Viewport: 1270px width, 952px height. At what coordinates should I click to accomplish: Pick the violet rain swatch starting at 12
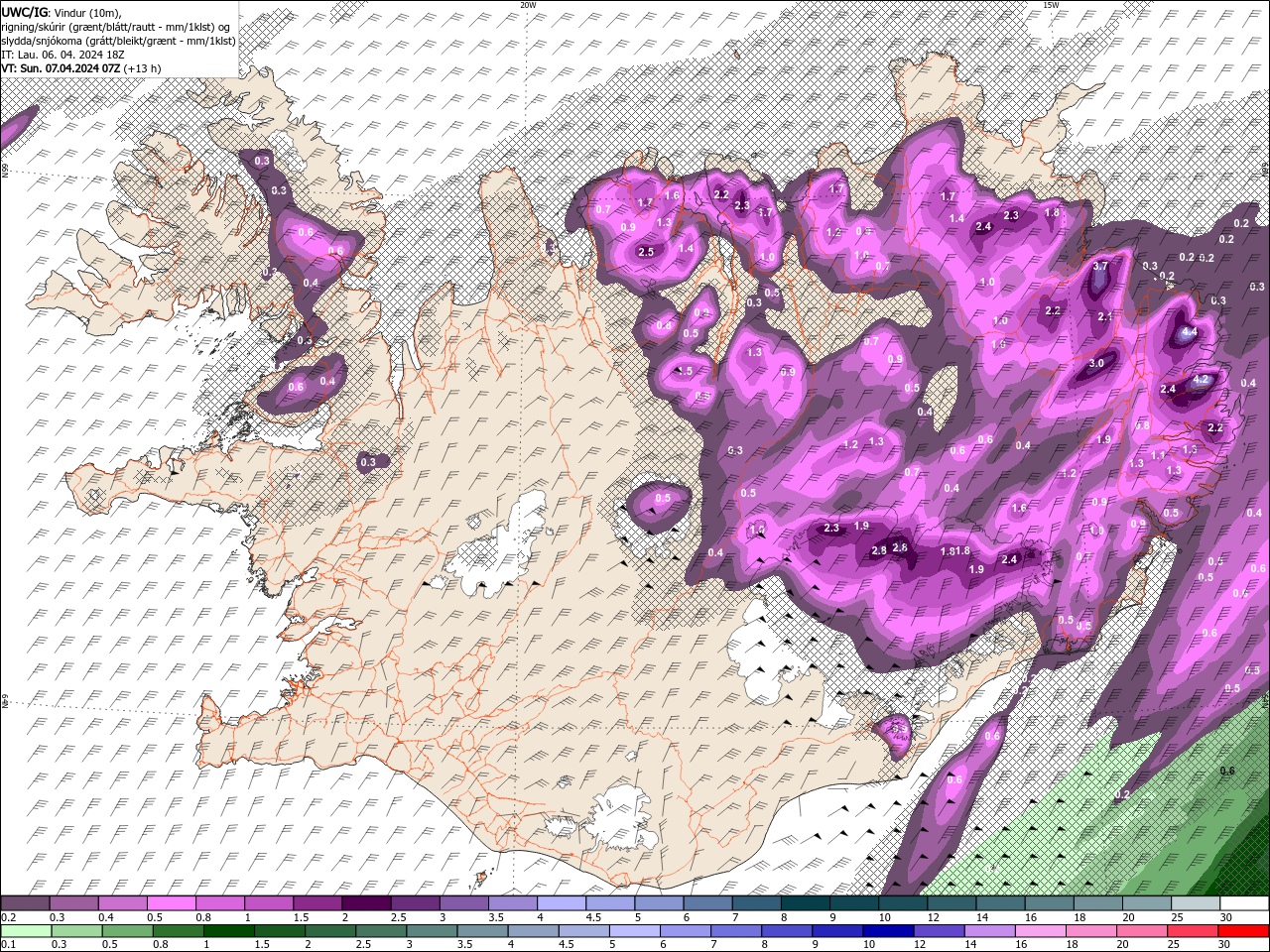[939, 931]
